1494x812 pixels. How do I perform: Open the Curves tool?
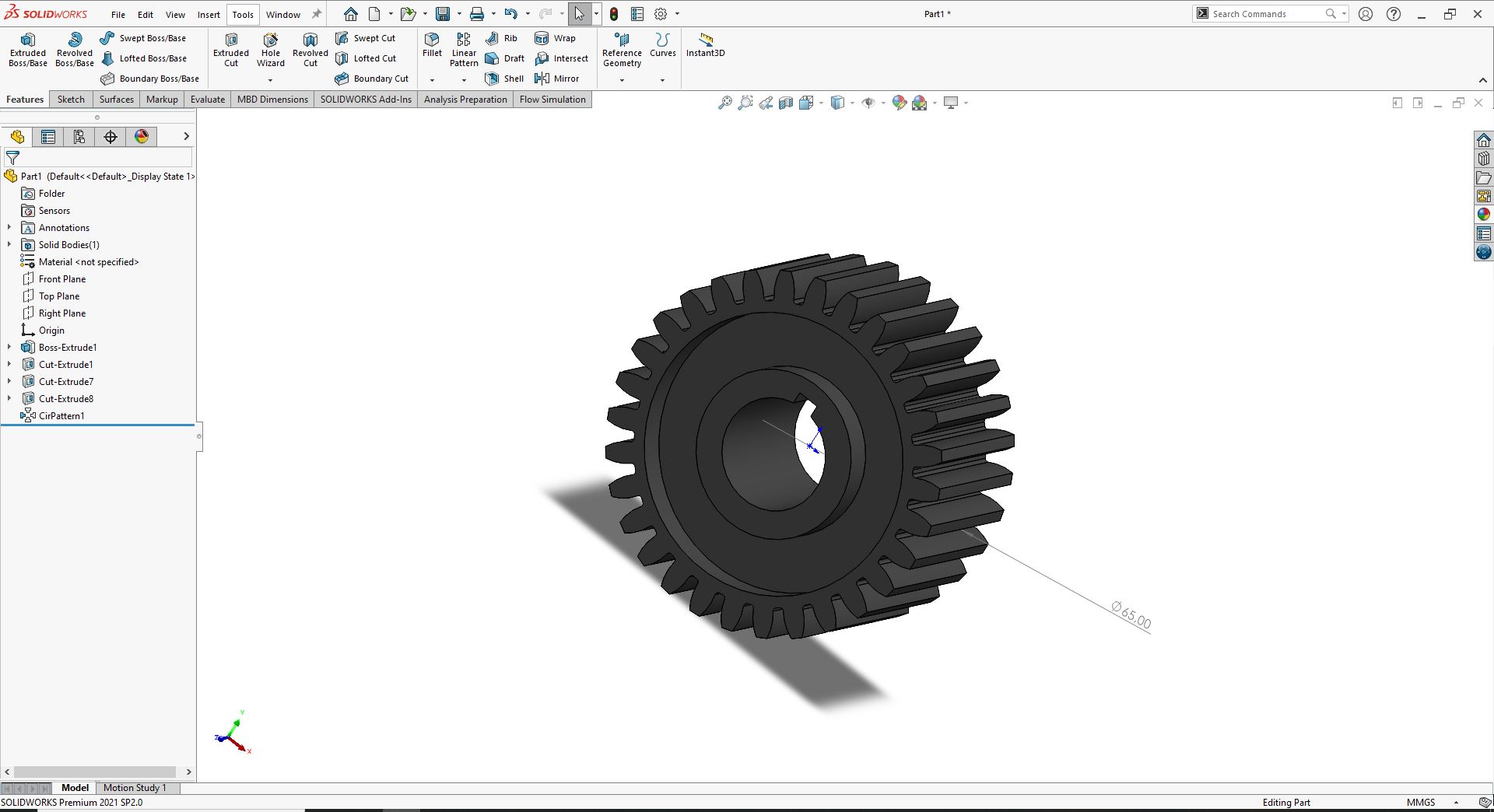[663, 45]
